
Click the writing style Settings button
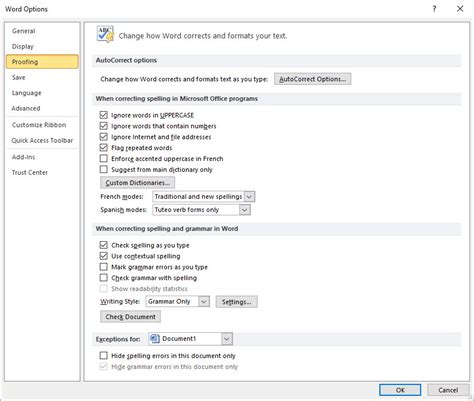point(237,302)
